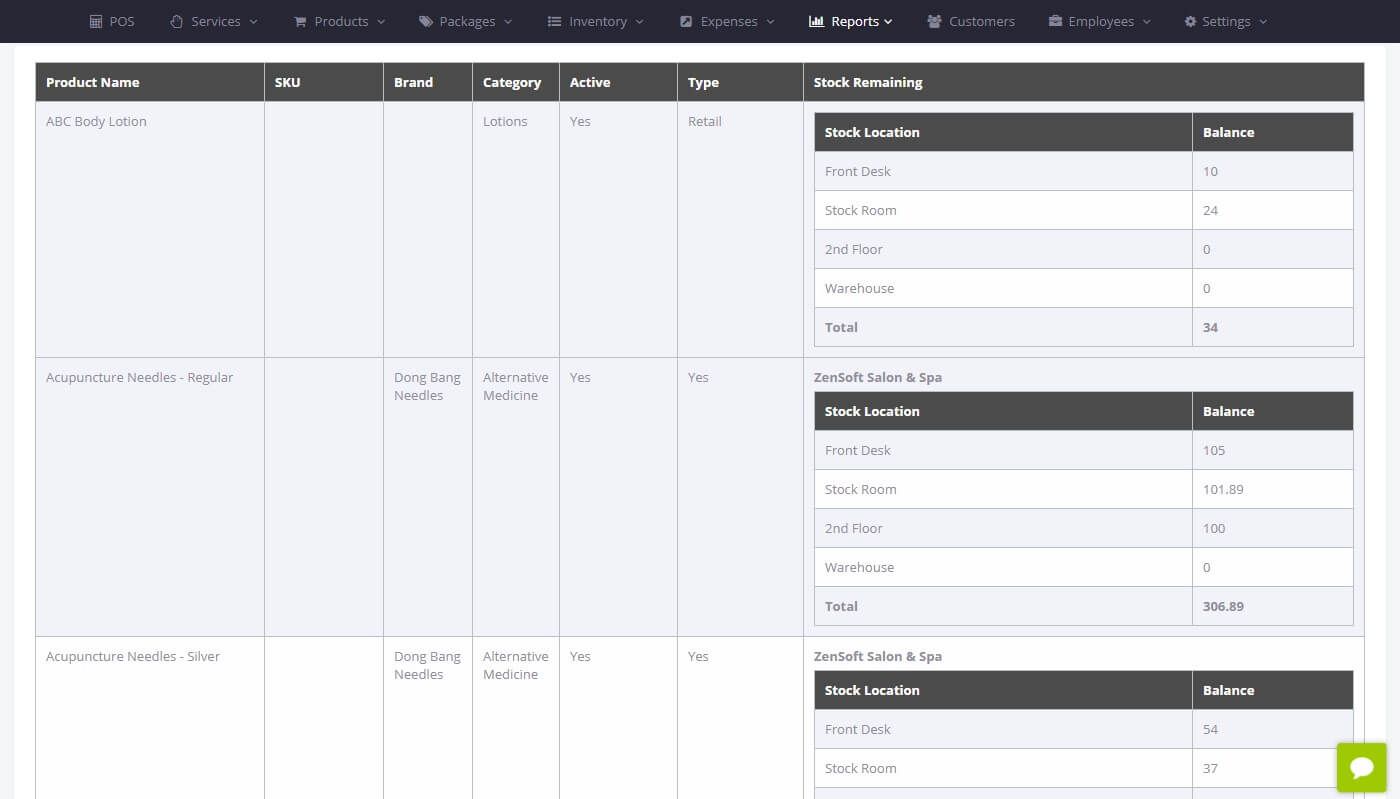Screen dimensions: 1400x799
Task: Click the 2nd Floor row under ABC Body Lotion
Action: (x=1084, y=249)
